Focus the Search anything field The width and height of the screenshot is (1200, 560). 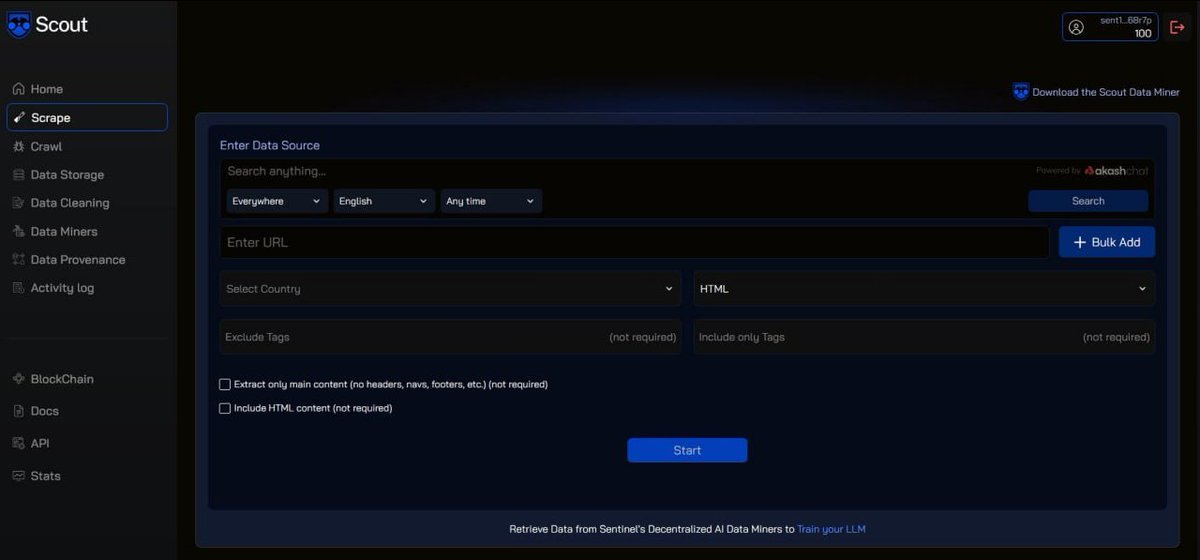point(620,171)
